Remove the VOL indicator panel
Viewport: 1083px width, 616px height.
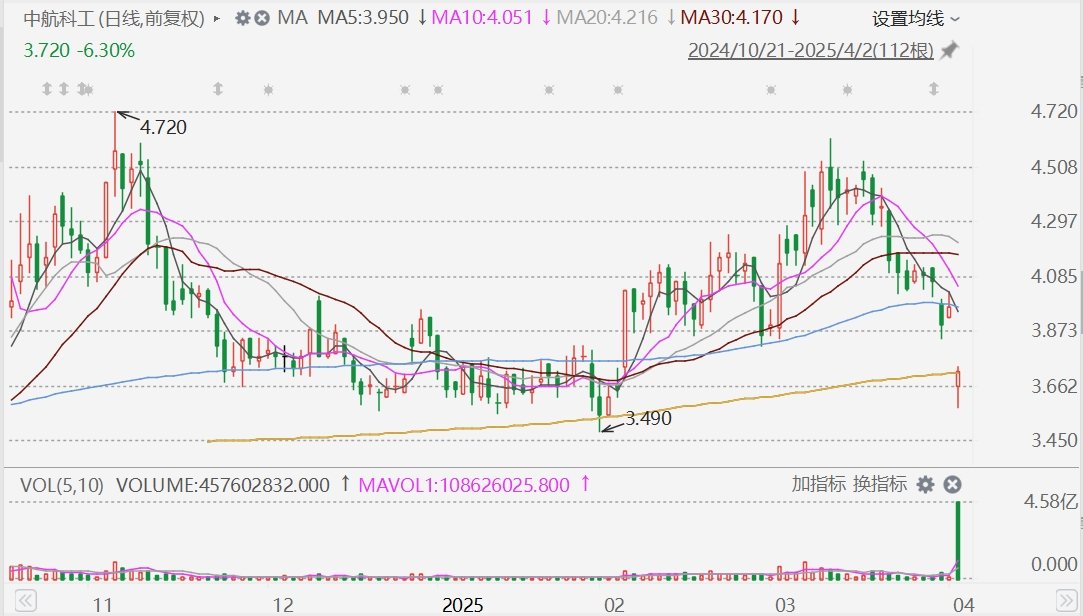(x=953, y=485)
